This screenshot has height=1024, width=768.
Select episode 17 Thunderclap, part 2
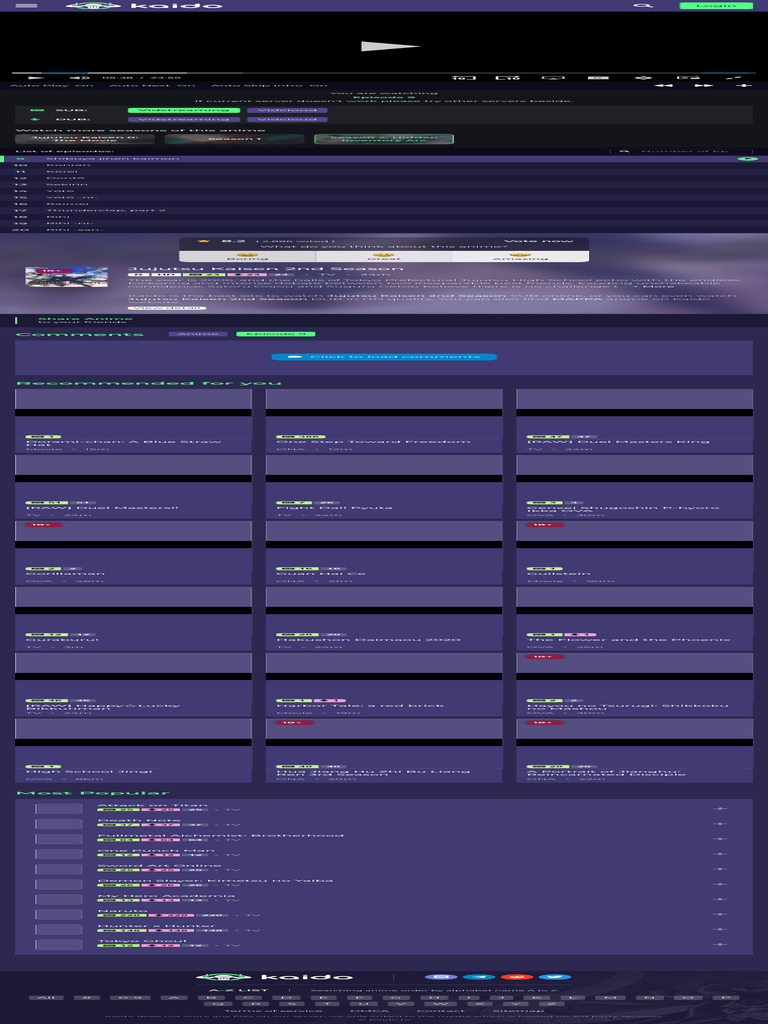tap(384, 210)
